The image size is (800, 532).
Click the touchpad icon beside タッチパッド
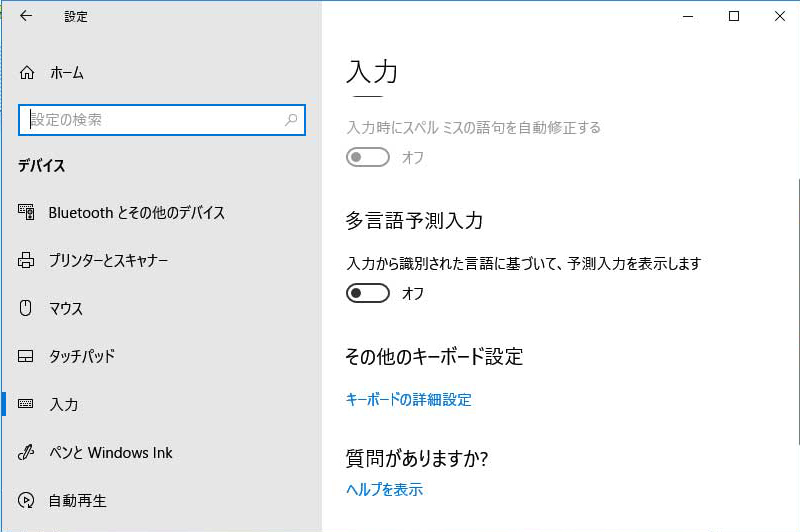pyautogui.click(x=27, y=357)
